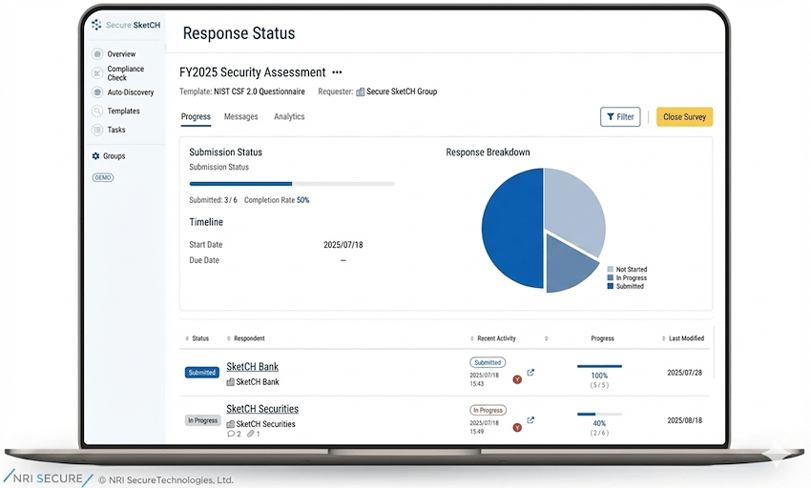Screen dimensions: 811x488
Task: Click the 40% progress bar for SketCH Securities
Action: coord(599,414)
